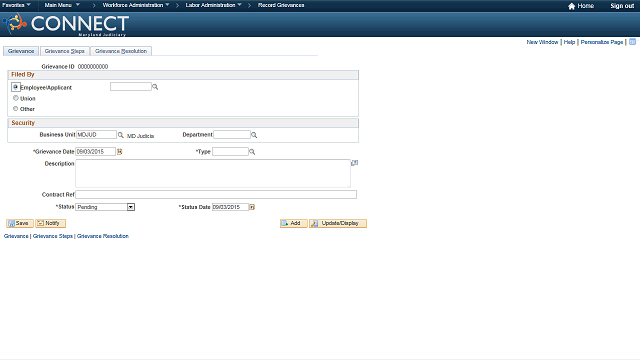The width and height of the screenshot is (640, 360).
Task: Open the Description field pop-out editor icon
Action: point(354,162)
